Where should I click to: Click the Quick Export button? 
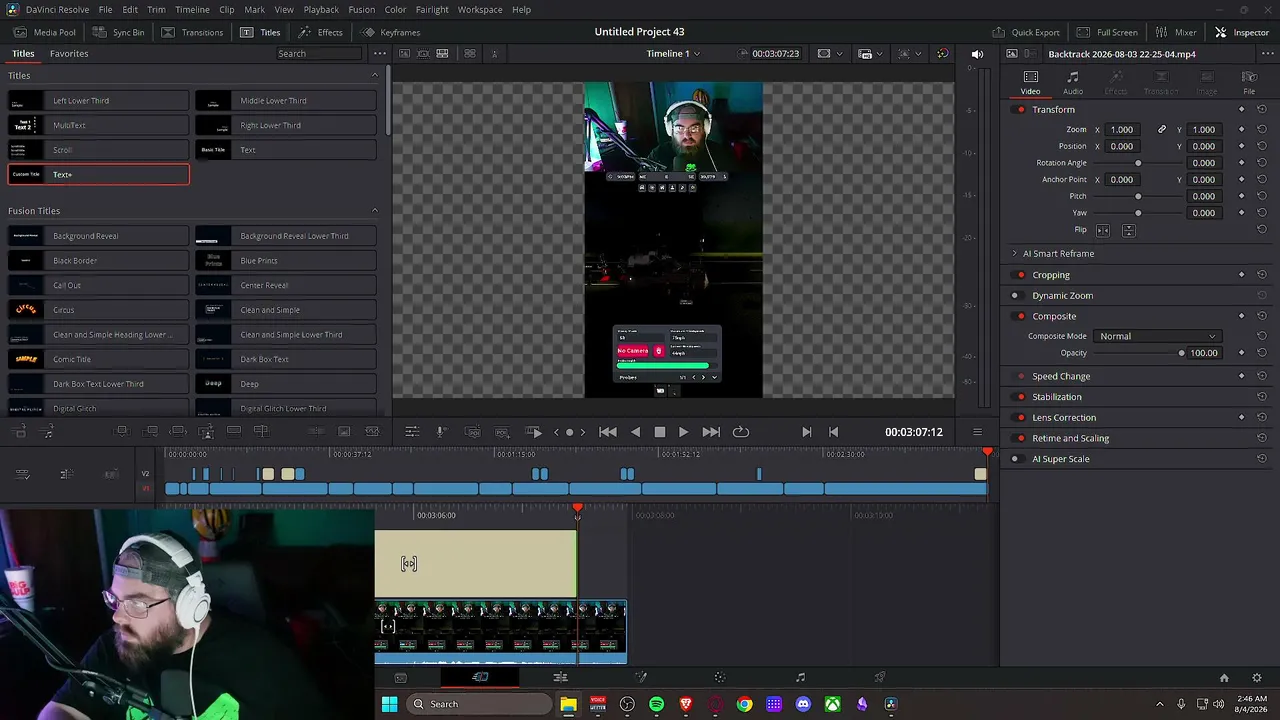click(x=1025, y=32)
